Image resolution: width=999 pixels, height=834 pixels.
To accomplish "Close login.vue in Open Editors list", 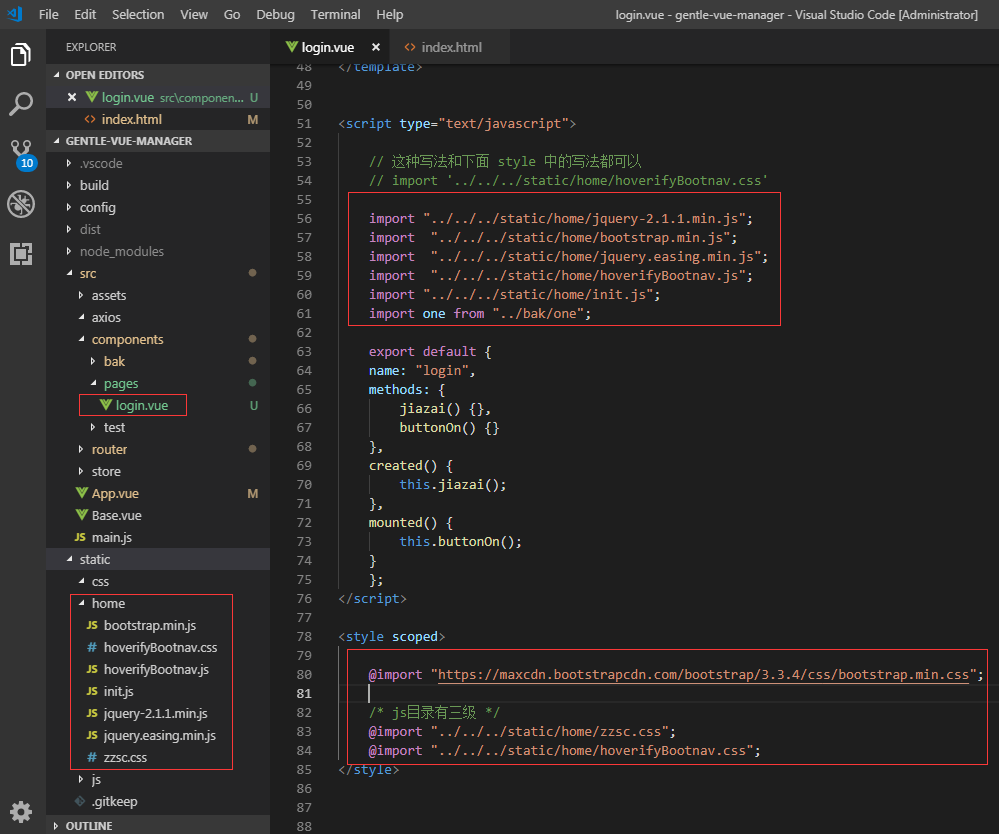I will coord(72,97).
